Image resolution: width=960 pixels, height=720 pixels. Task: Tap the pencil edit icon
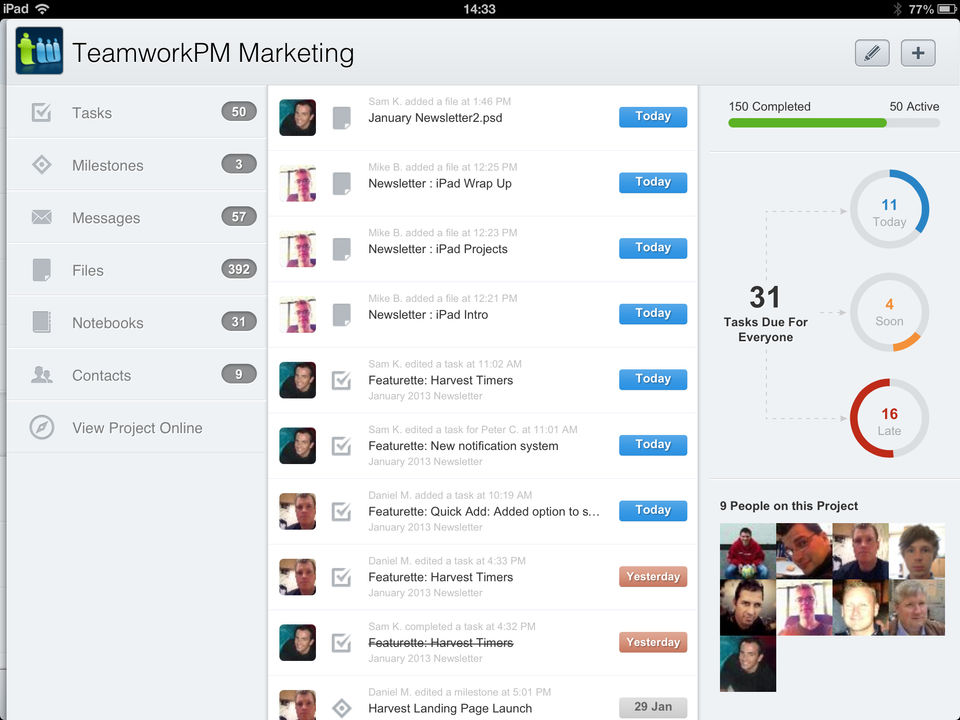pos(872,53)
